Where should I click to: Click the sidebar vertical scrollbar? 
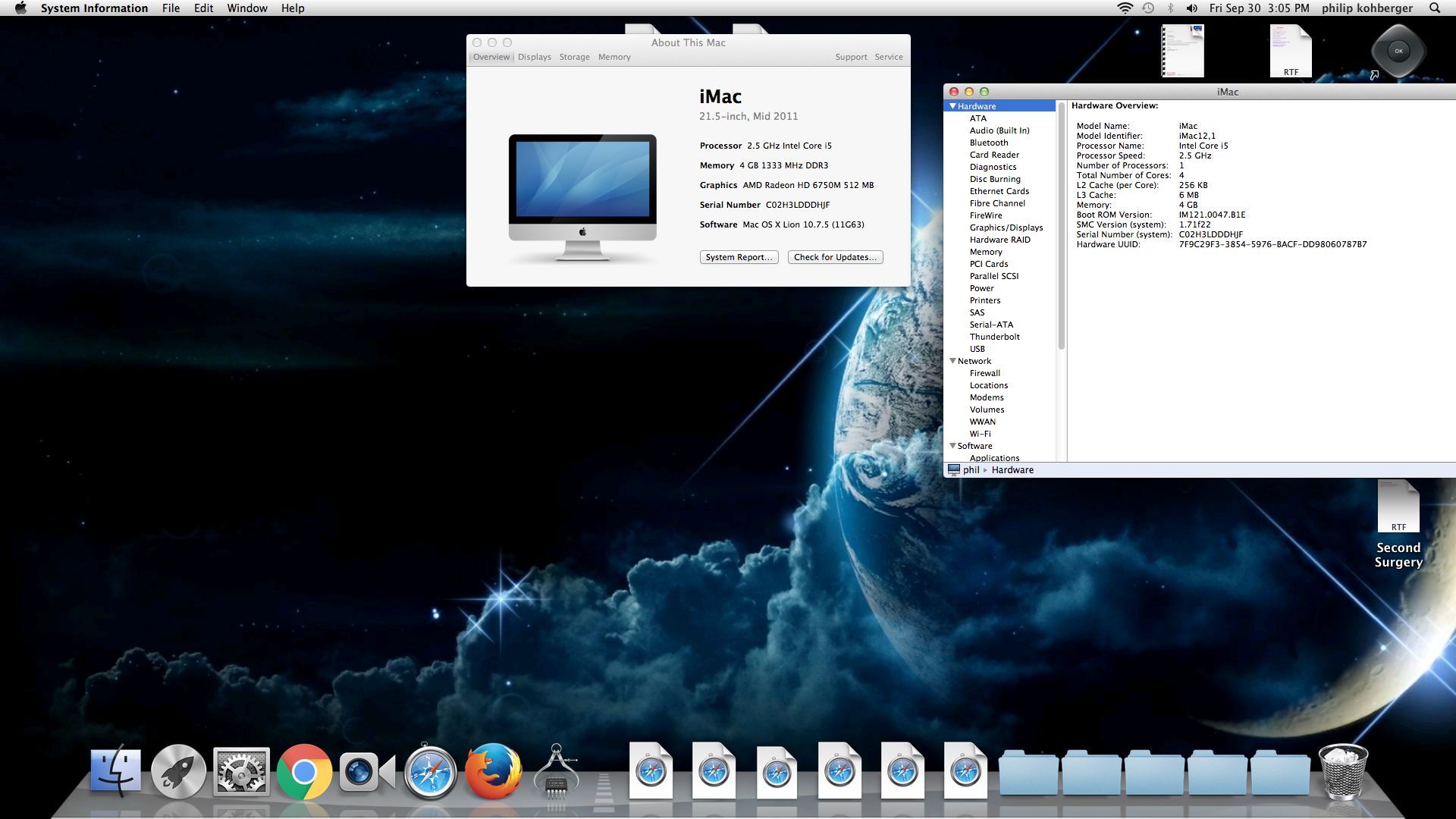click(1062, 227)
